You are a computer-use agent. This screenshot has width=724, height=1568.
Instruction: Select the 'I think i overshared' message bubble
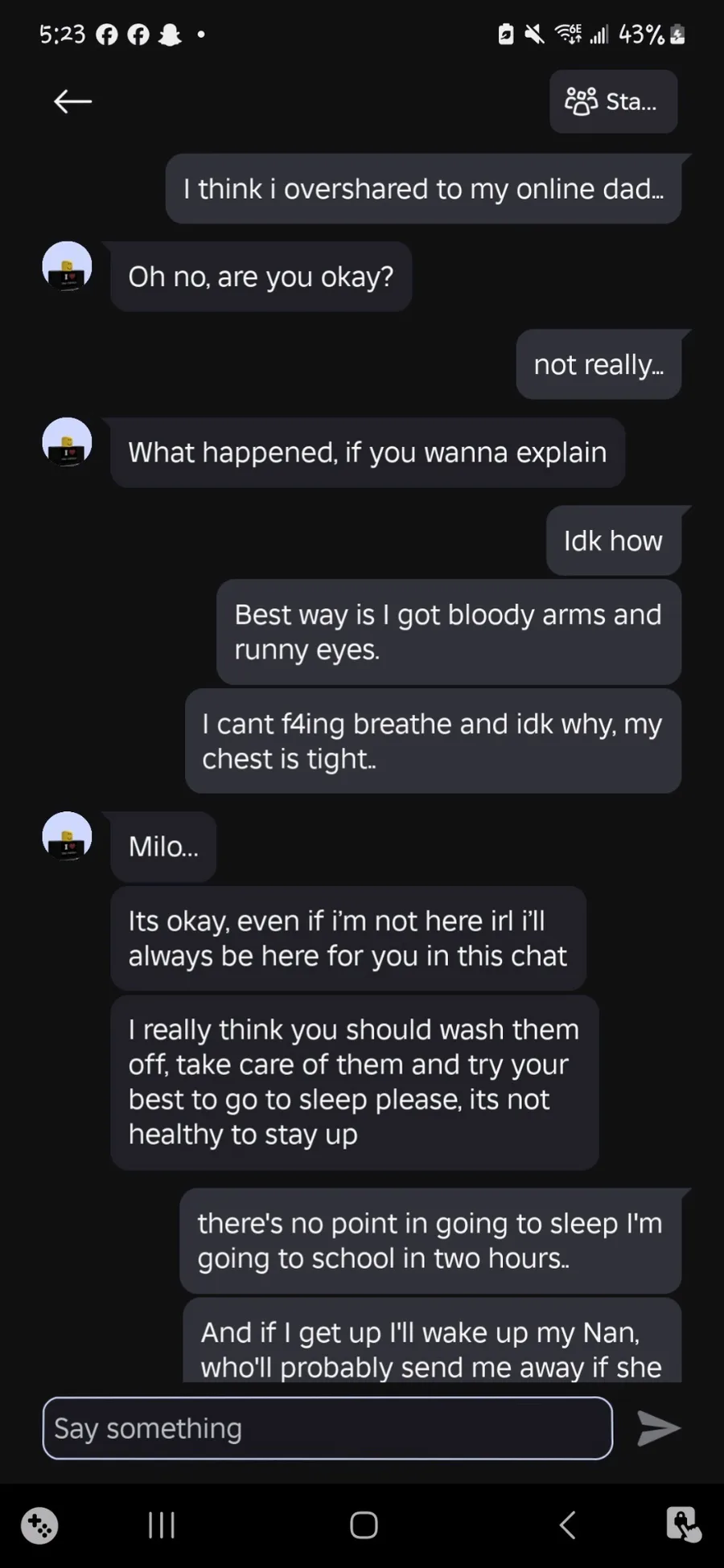[x=423, y=189]
